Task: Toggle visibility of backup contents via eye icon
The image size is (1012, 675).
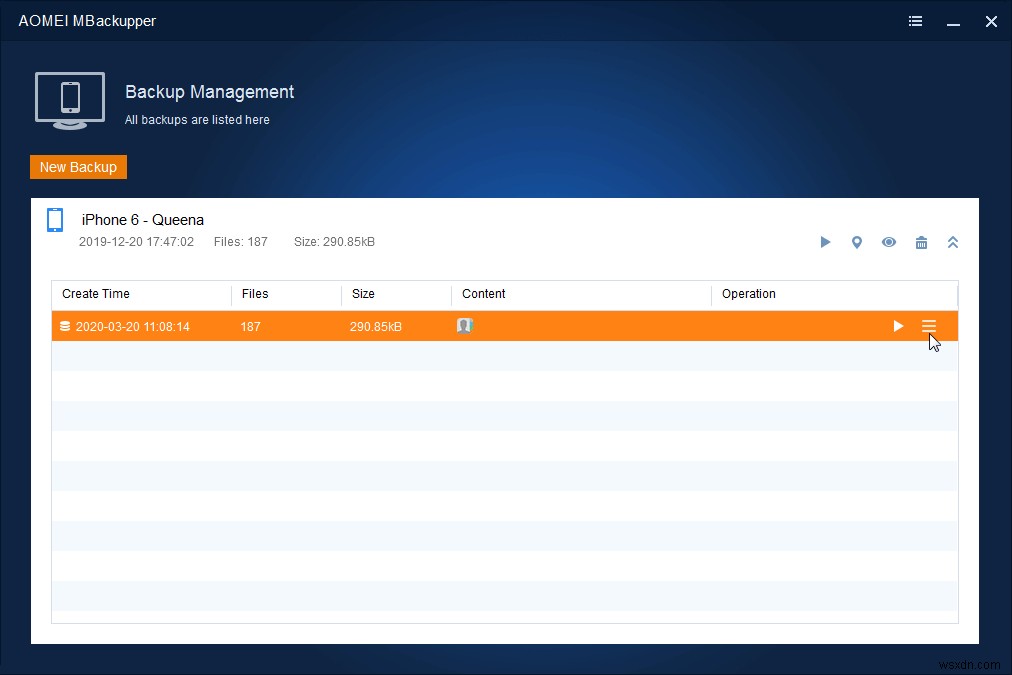Action: coord(889,242)
